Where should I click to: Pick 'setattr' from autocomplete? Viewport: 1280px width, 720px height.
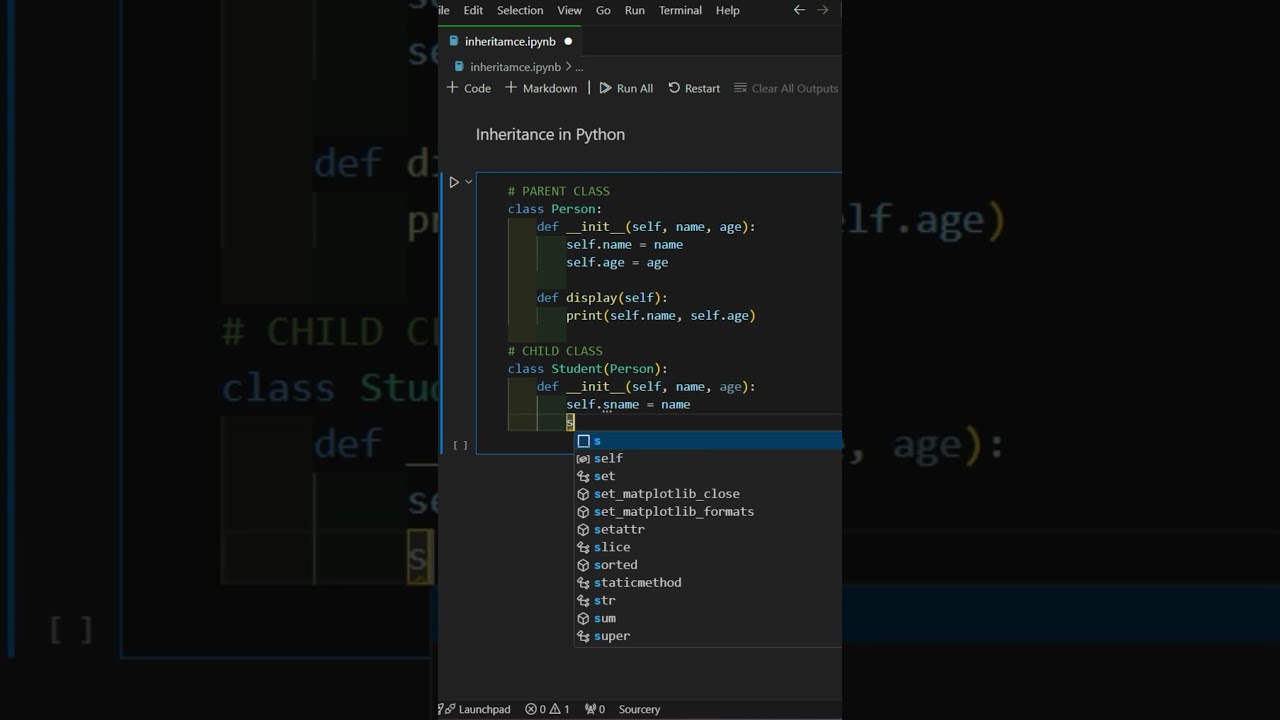click(708, 529)
